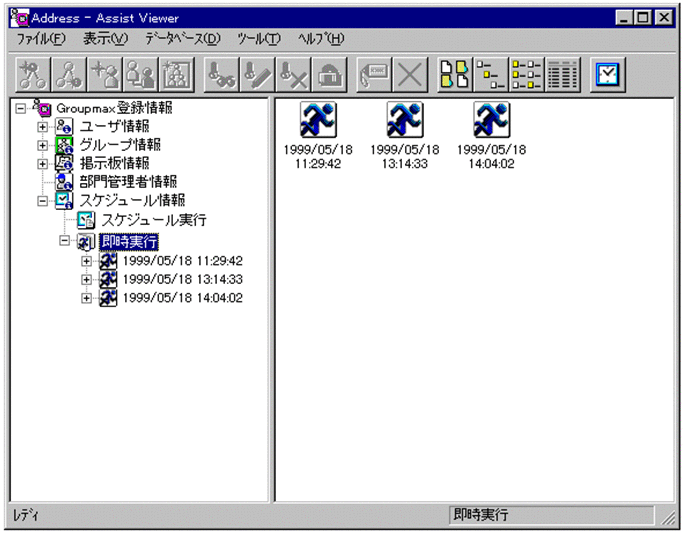Image resolution: width=685 pixels, height=537 pixels.
Task: Expand the 1999/05/18 13:14:33 tree entry
Action: [x=86, y=280]
